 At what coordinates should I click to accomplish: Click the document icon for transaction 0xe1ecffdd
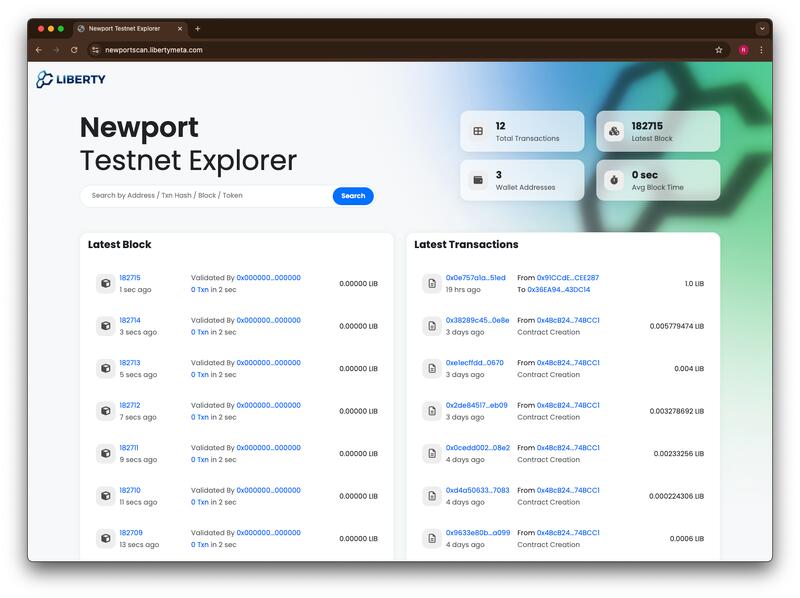[x=432, y=368]
